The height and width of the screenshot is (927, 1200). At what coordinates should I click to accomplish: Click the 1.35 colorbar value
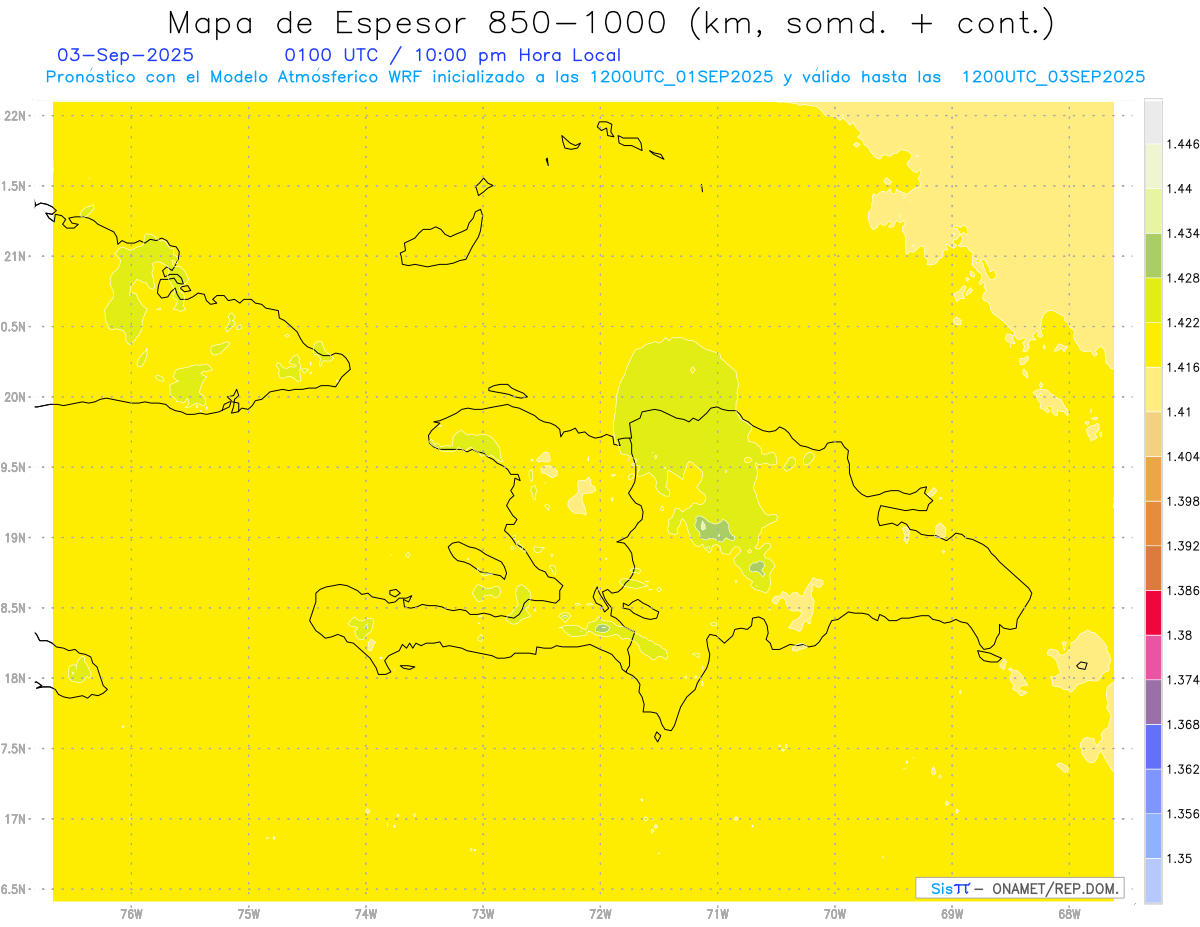coord(1180,858)
